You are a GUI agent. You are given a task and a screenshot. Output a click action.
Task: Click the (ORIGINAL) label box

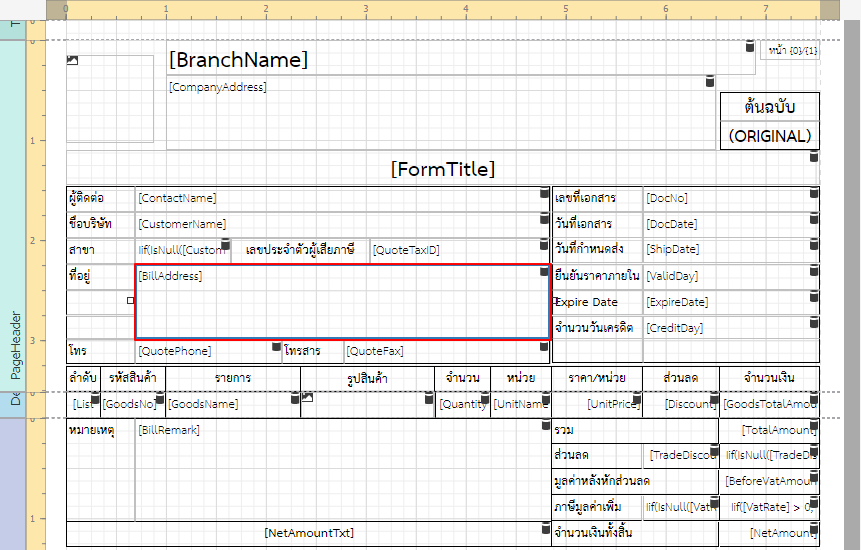click(x=769, y=136)
